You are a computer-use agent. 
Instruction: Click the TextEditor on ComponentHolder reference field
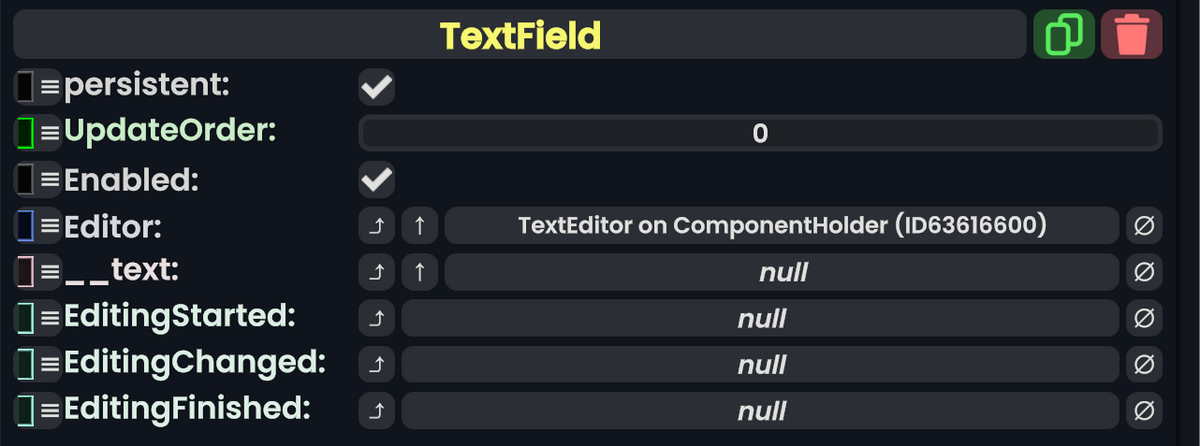(x=781, y=226)
